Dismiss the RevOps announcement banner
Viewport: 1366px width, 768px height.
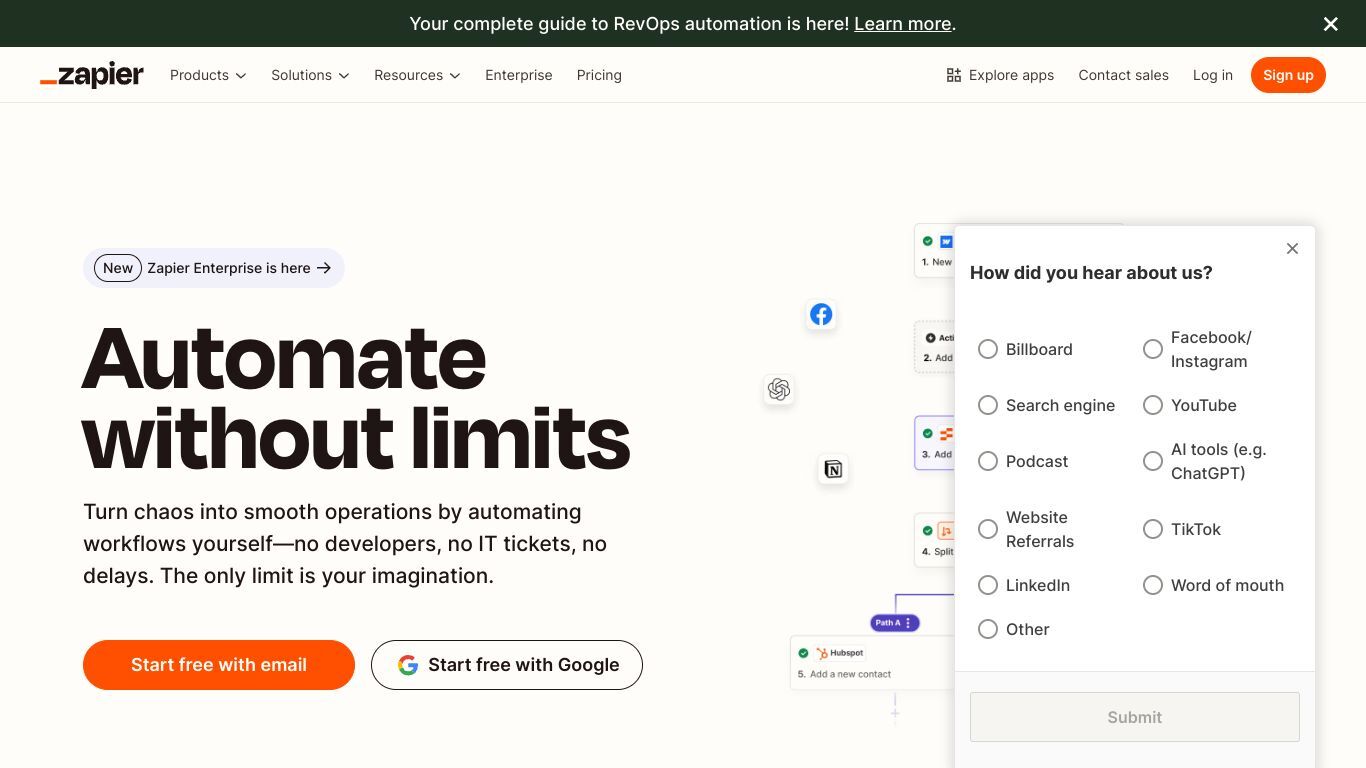point(1330,24)
